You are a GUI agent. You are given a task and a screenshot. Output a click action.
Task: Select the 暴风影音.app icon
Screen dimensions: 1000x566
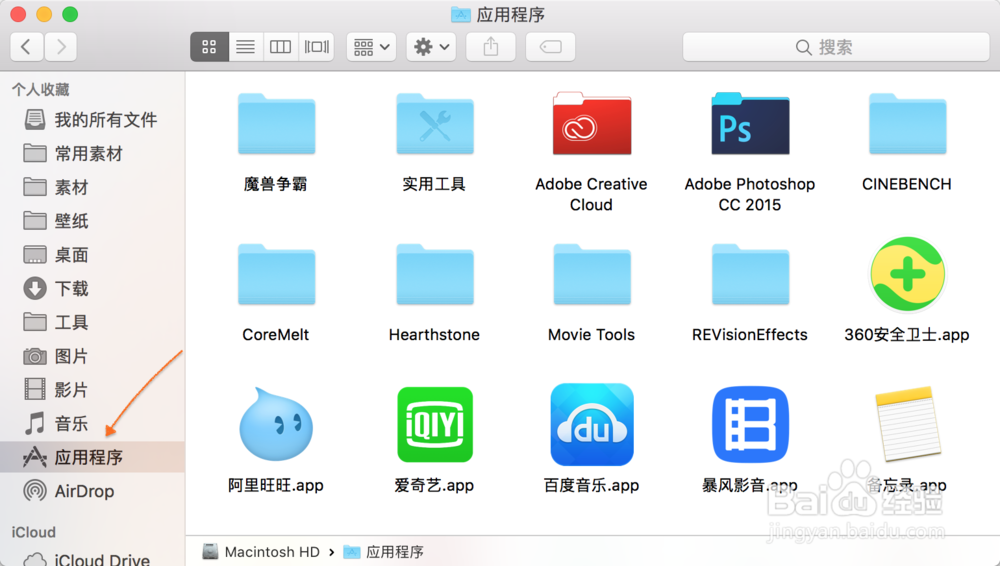[750, 424]
